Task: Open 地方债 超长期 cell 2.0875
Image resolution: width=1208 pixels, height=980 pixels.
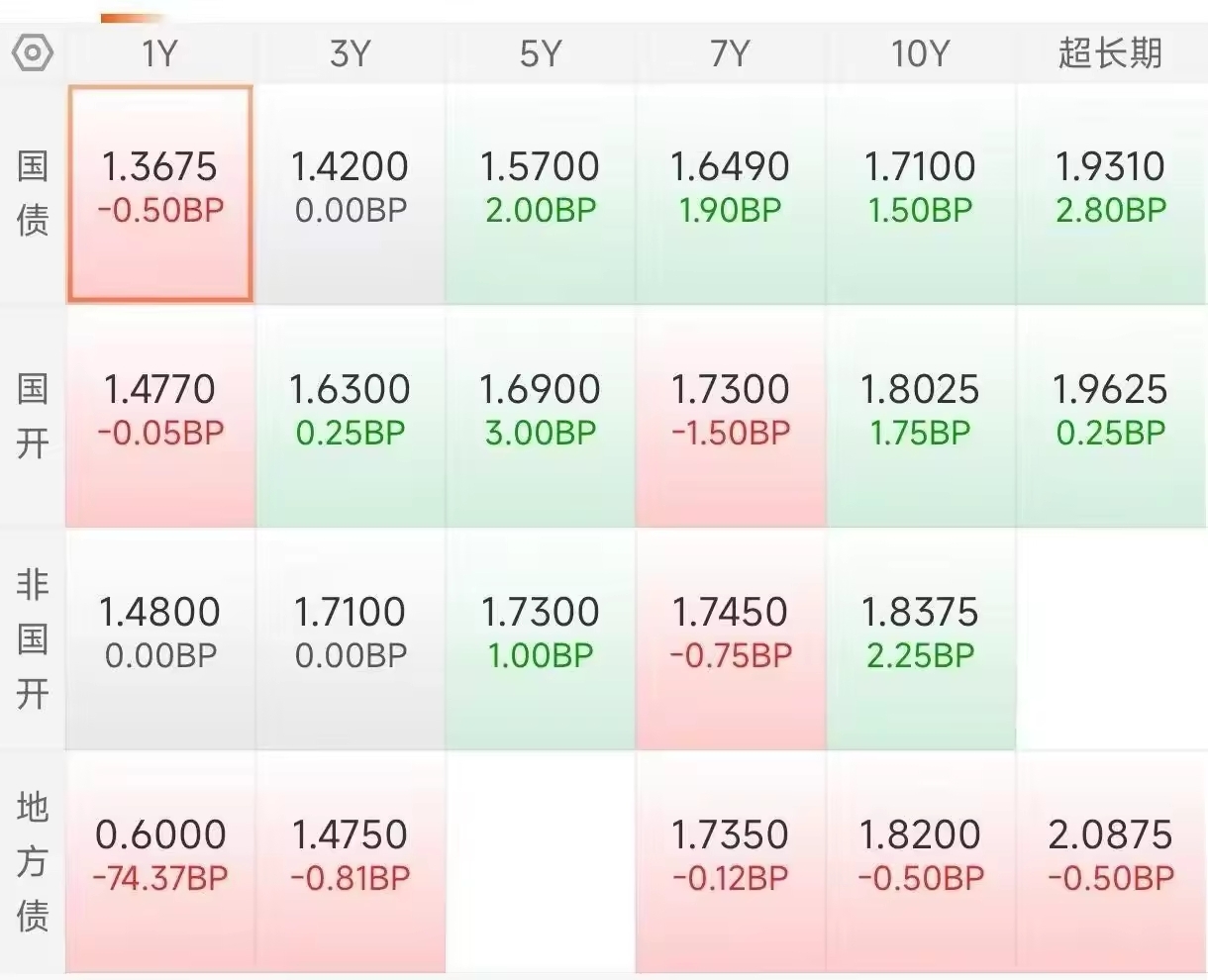Action: 1113,862
